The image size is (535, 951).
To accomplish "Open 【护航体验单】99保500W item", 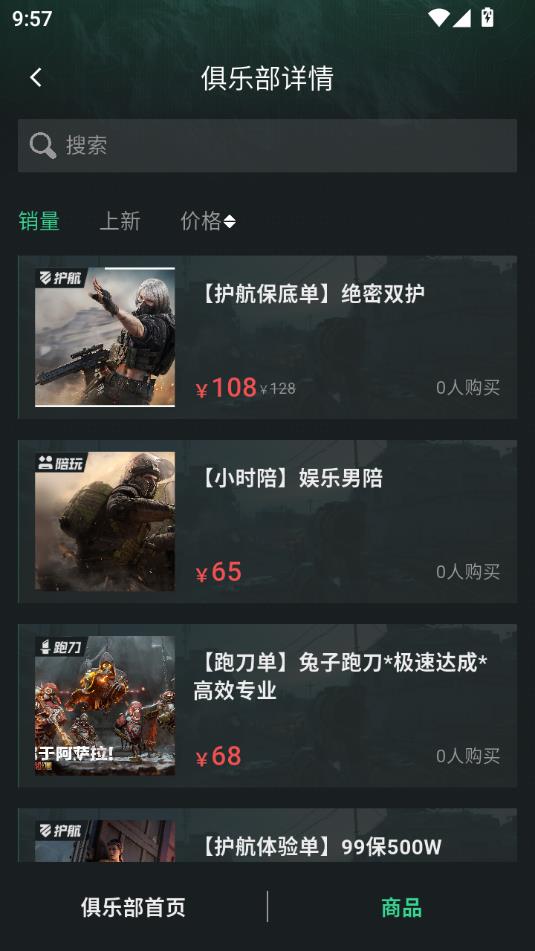I will coord(268,835).
